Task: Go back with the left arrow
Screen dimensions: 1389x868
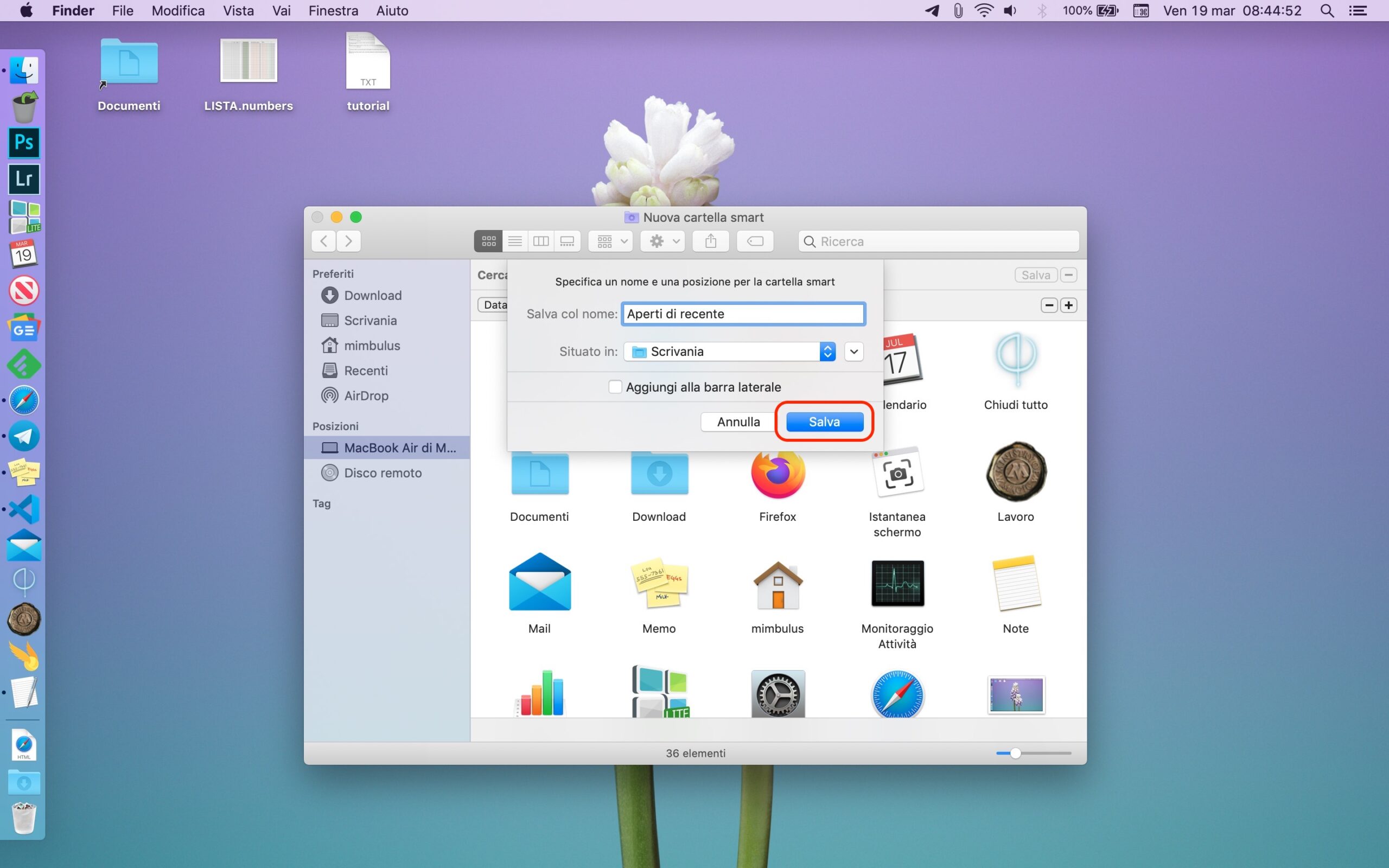Action: pos(324,241)
